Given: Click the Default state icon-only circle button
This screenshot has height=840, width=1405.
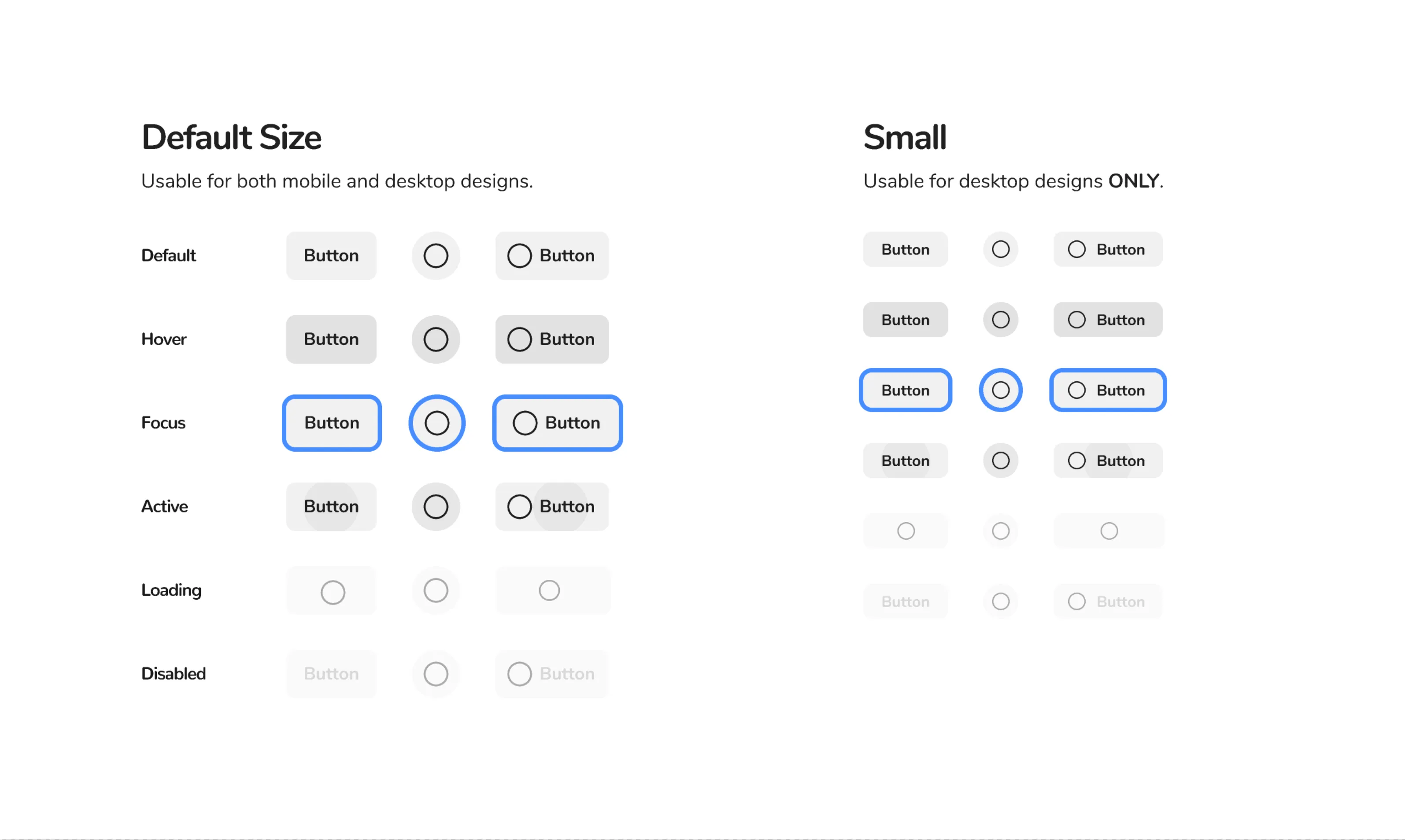Looking at the screenshot, I should (436, 255).
